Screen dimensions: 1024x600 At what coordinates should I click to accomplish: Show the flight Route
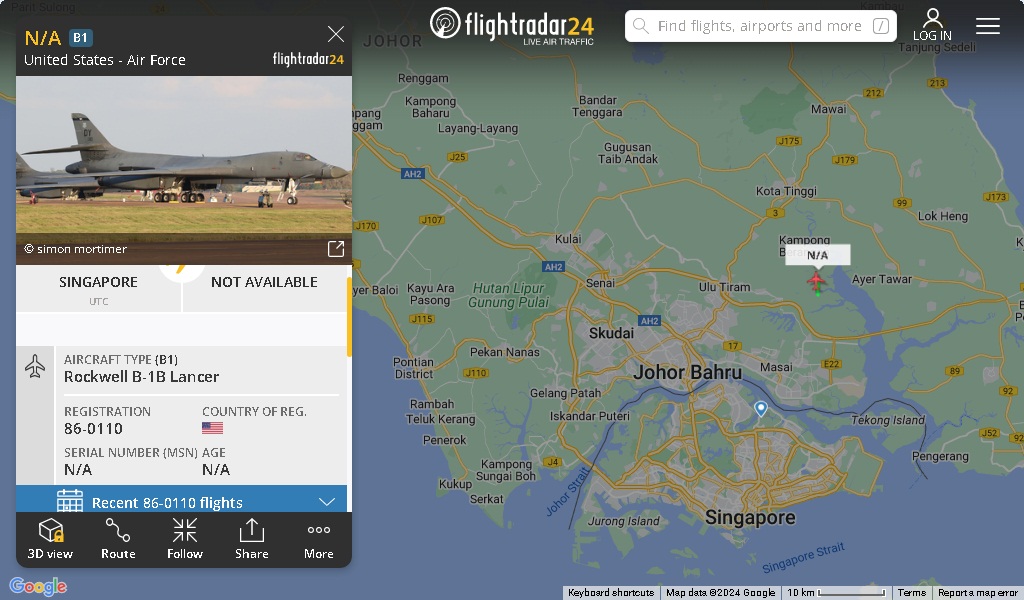(118, 539)
